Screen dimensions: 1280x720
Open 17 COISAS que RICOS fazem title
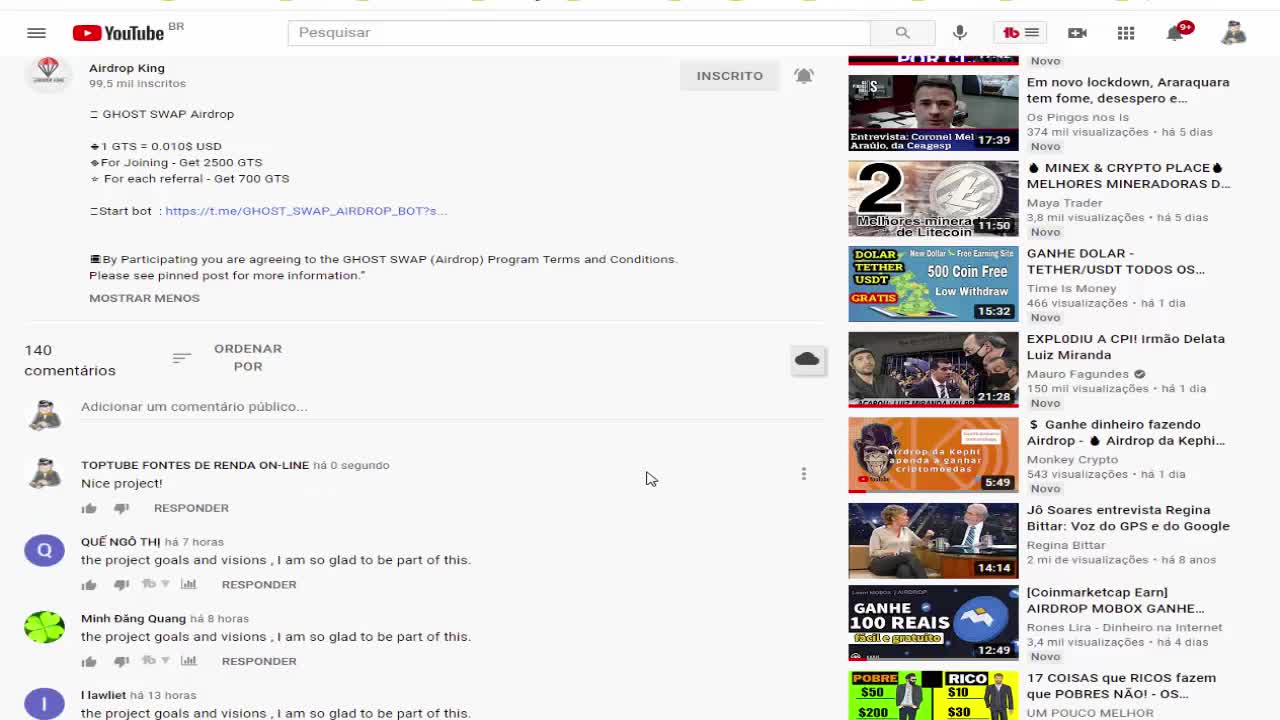coord(1121,686)
